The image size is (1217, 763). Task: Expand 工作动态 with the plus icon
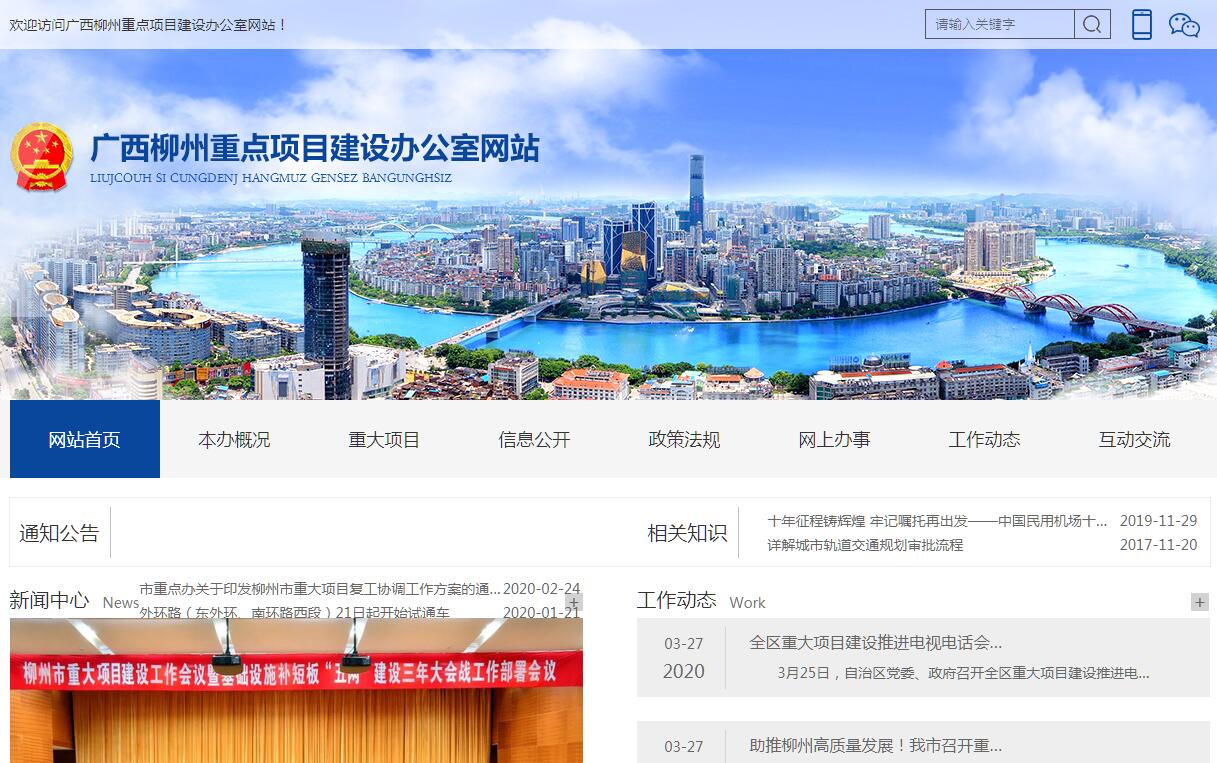tap(1199, 602)
